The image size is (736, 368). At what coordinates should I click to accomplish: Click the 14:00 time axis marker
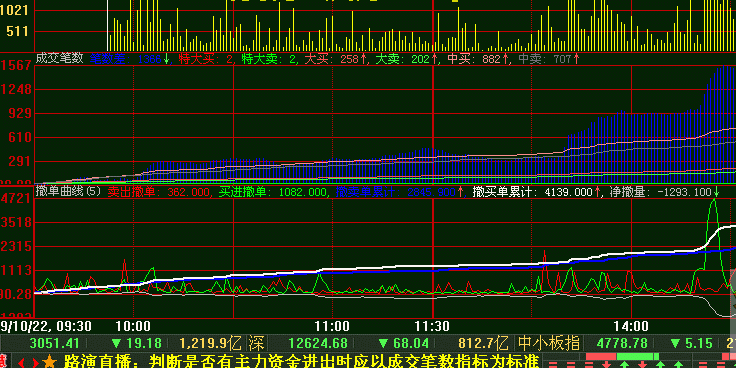pyautogui.click(x=632, y=326)
